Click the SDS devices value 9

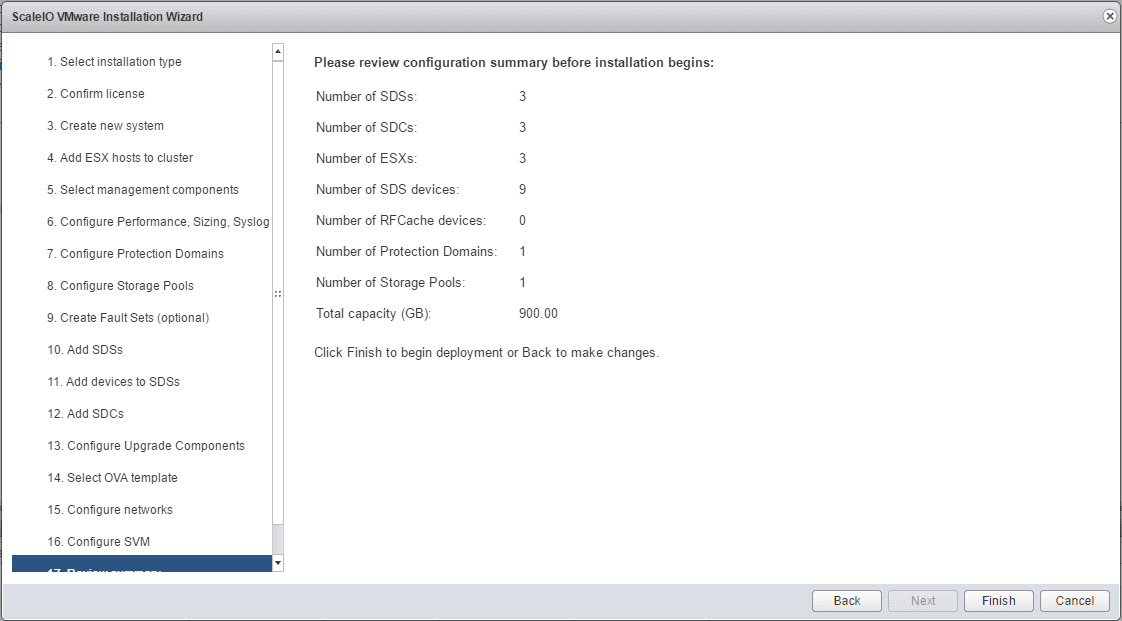pos(522,190)
